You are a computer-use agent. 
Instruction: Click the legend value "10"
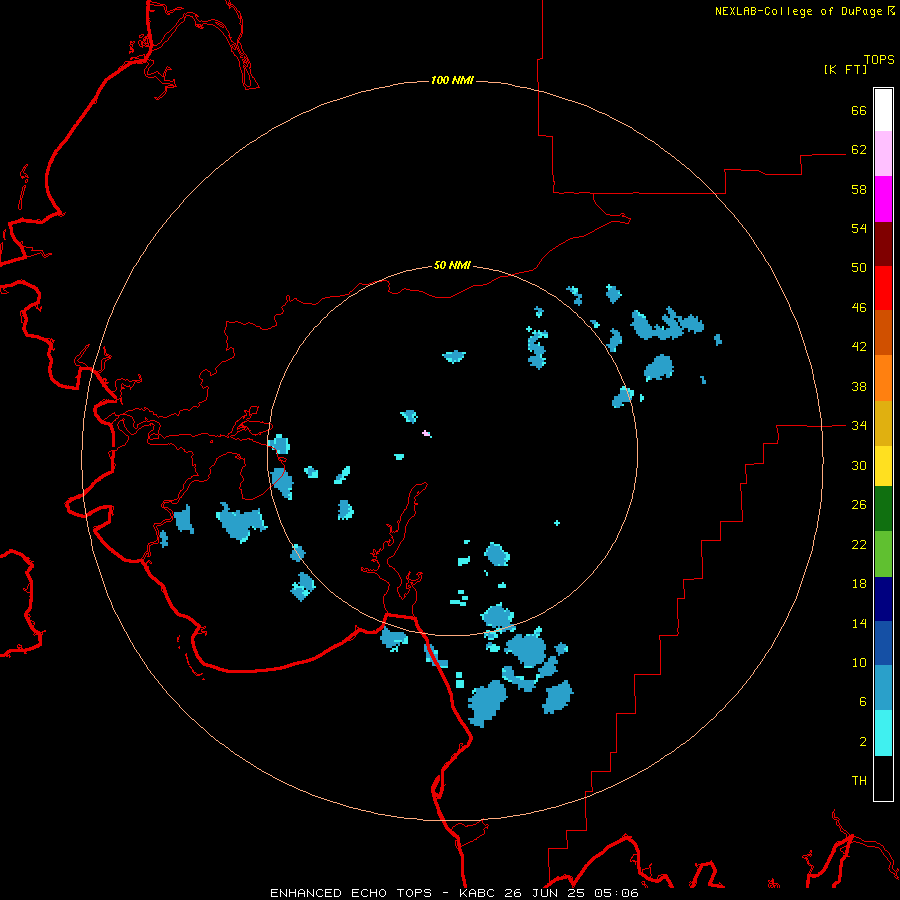click(859, 662)
